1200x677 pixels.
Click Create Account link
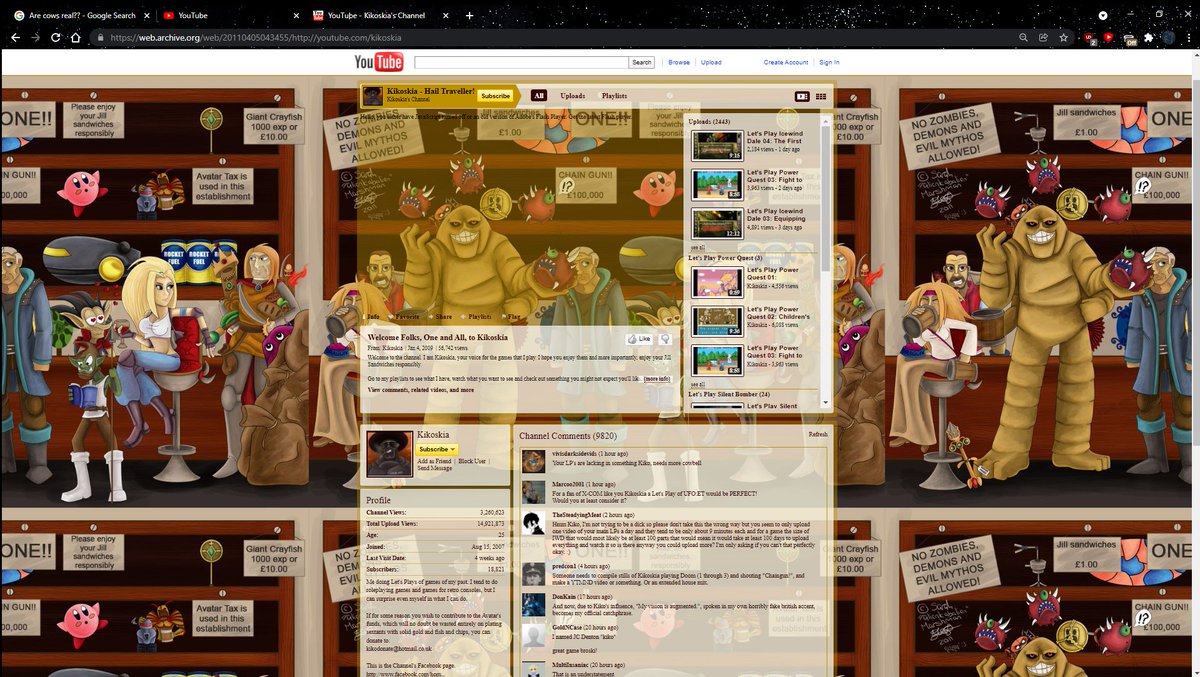[786, 62]
